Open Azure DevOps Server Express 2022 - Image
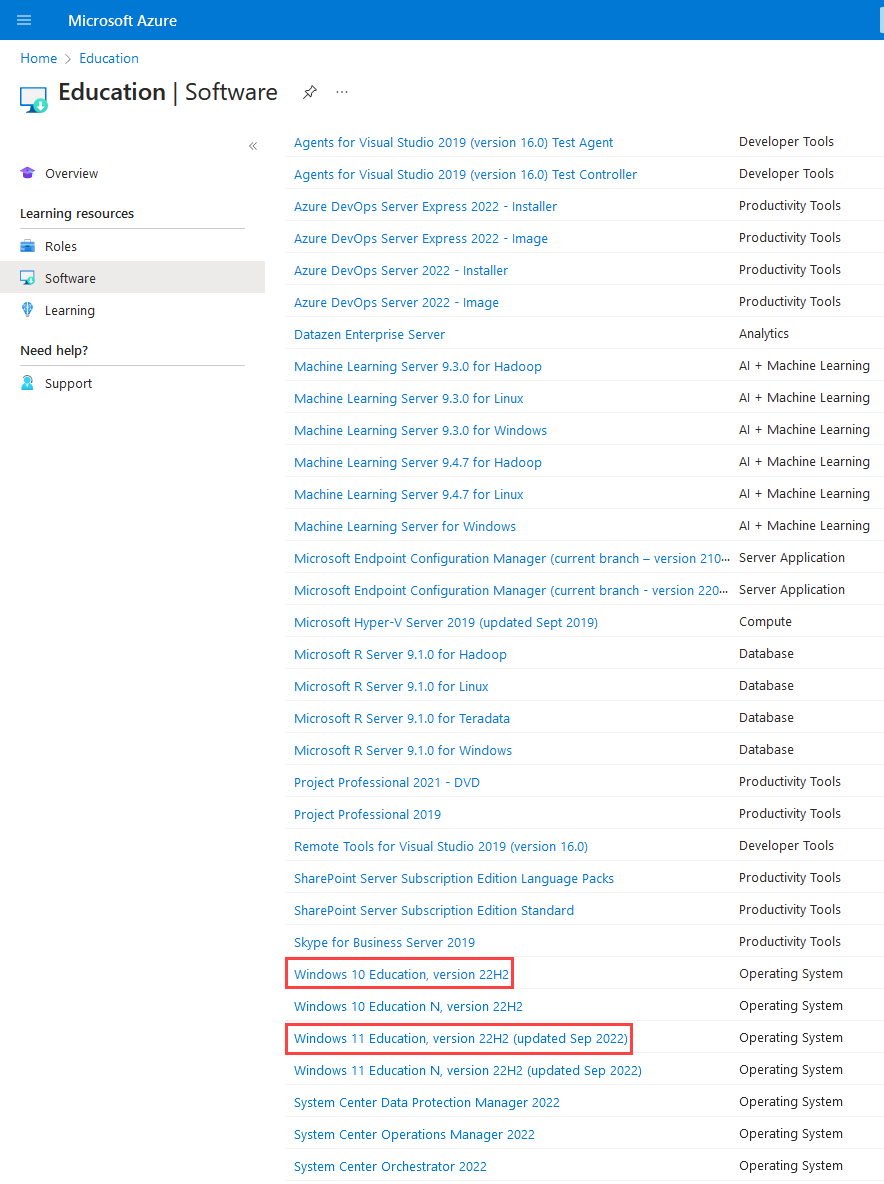Viewport: 884px width, 1184px height. (420, 239)
